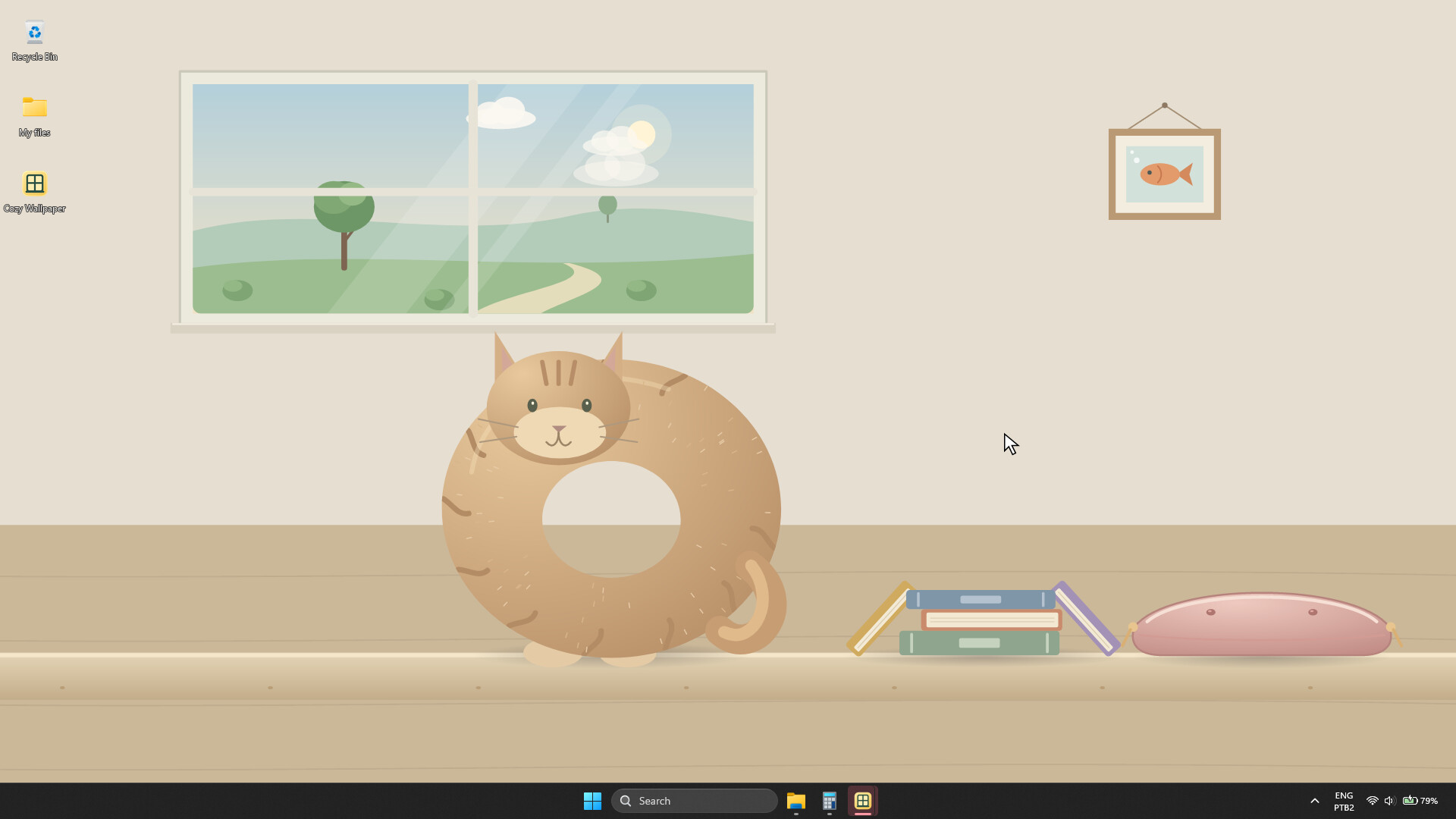Open Calculator from the taskbar

tap(829, 801)
